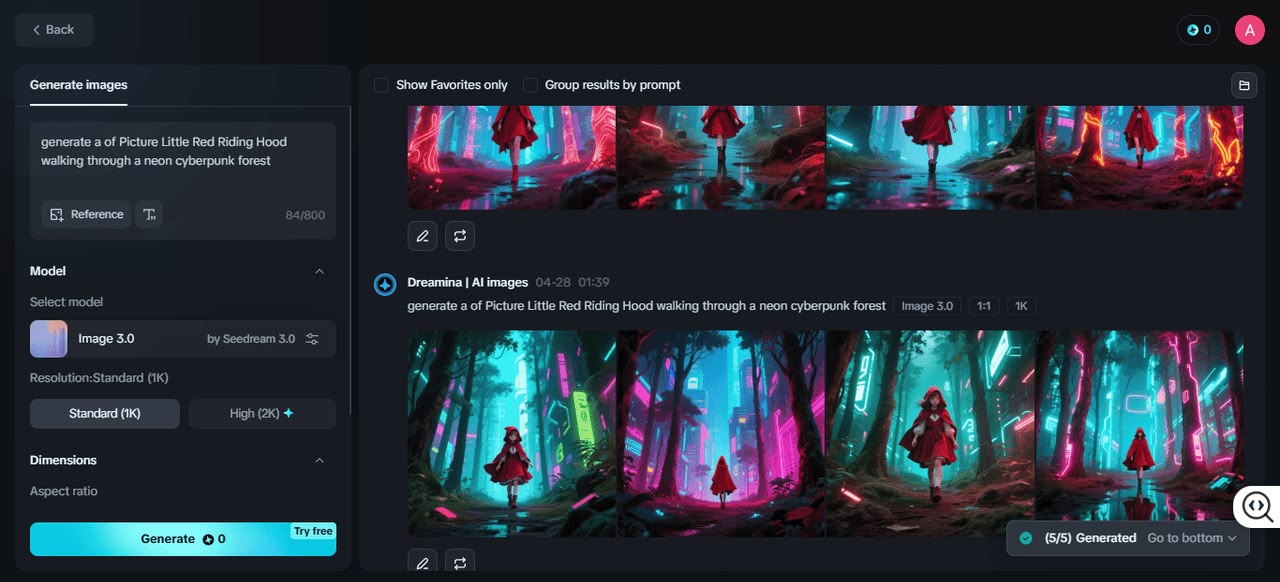Screen dimensions: 1280x582
Task: Open the text tool icon beside Reference
Action: coord(149,214)
